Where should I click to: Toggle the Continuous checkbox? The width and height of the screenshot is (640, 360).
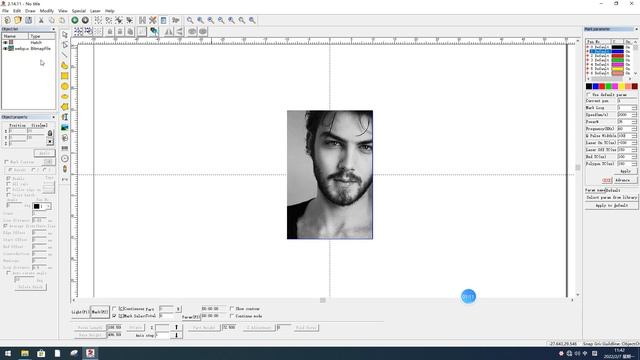coord(114,309)
